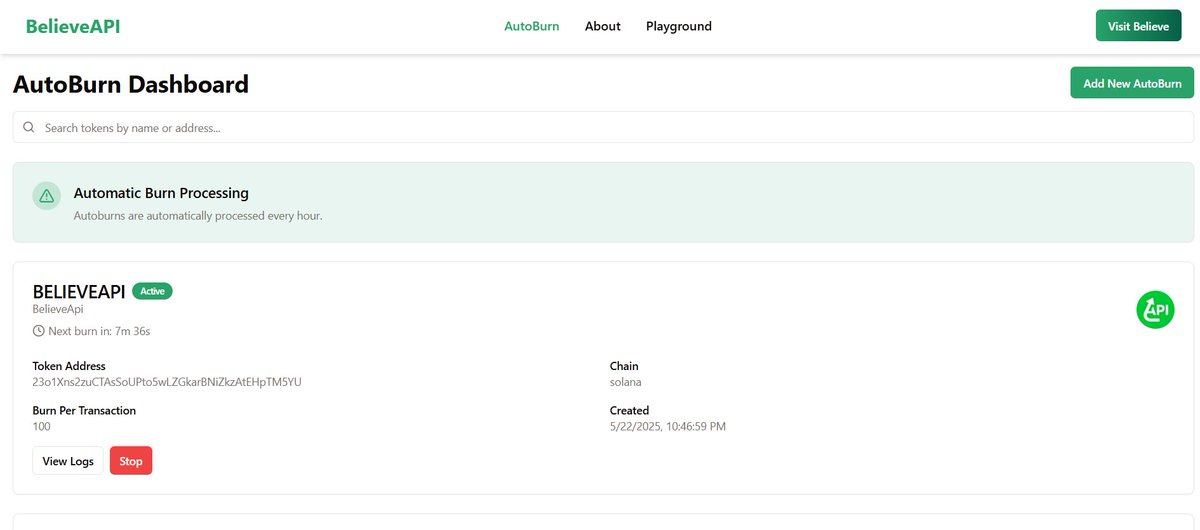Click the Visit Believe button
This screenshot has width=1200, height=530.
click(1138, 26)
